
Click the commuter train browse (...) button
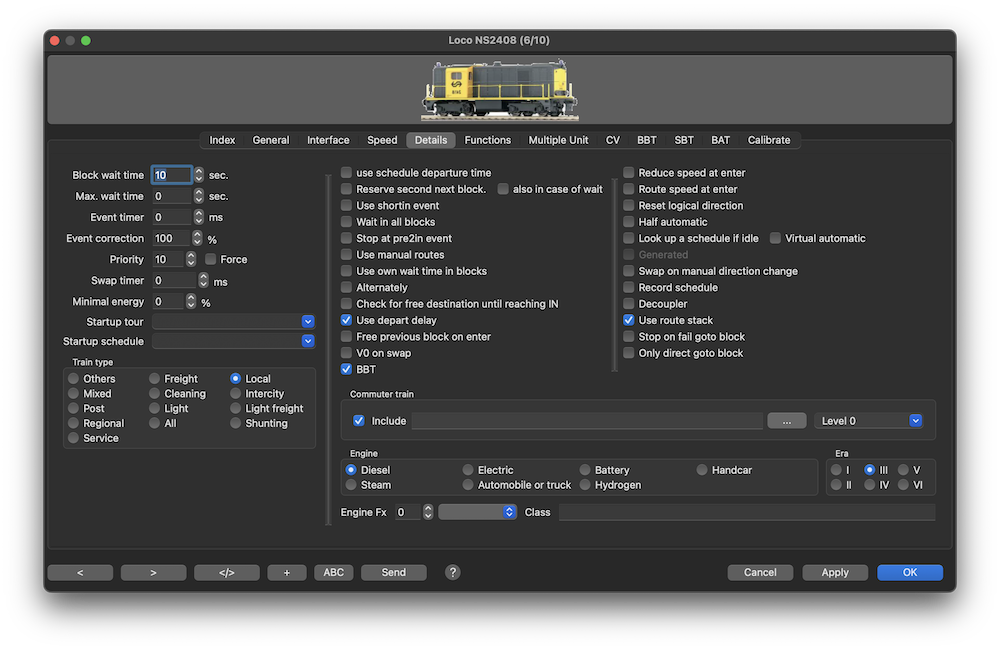click(x=786, y=421)
